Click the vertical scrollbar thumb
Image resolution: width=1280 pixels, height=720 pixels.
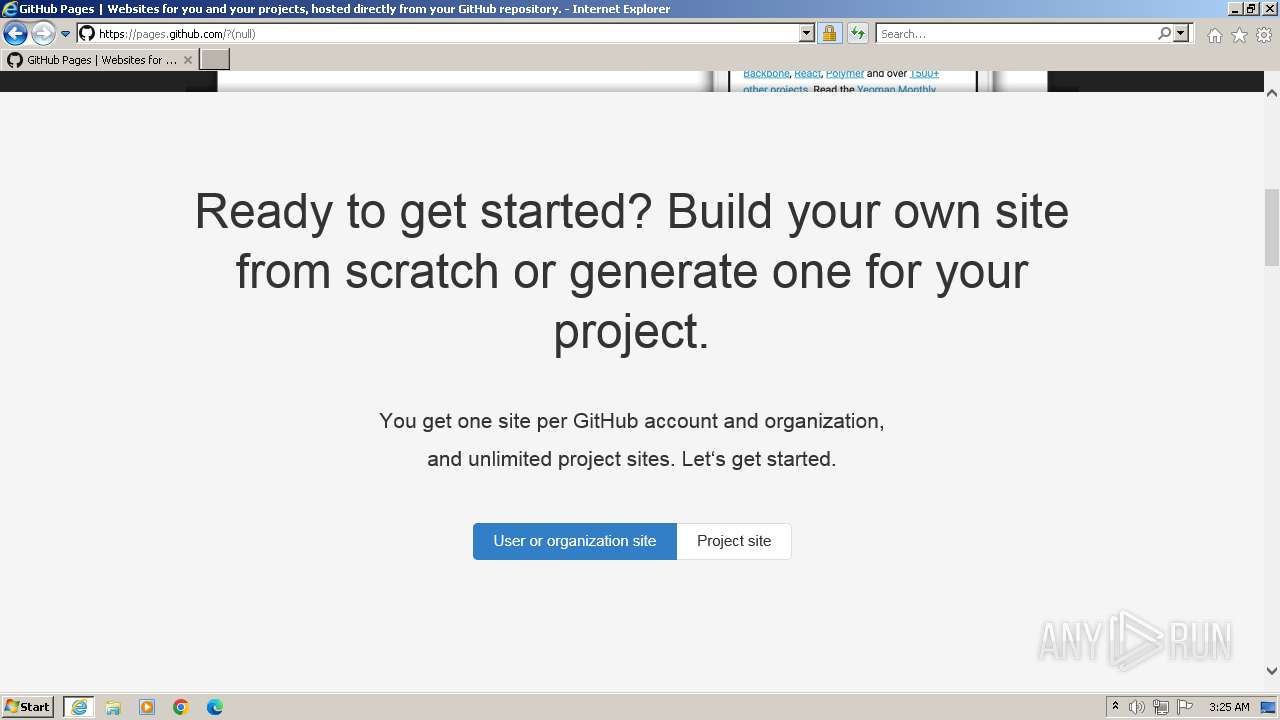pos(1272,227)
